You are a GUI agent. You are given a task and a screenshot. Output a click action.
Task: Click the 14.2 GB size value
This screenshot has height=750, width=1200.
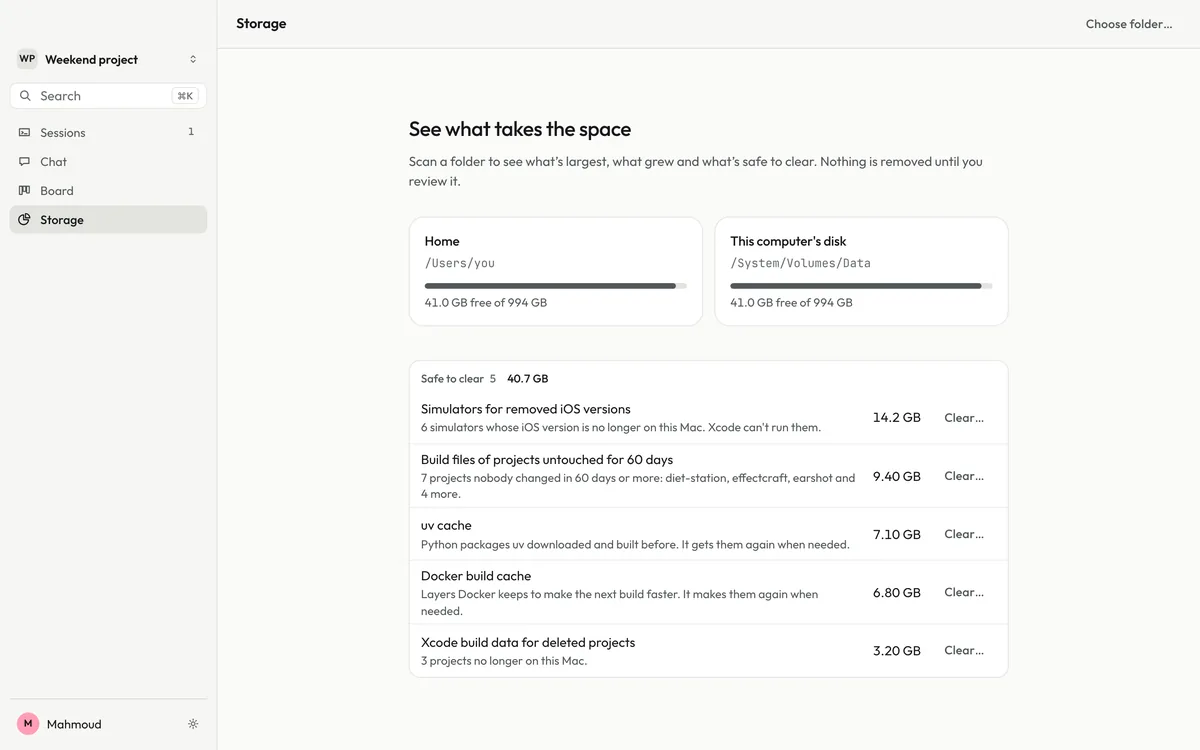coord(897,418)
